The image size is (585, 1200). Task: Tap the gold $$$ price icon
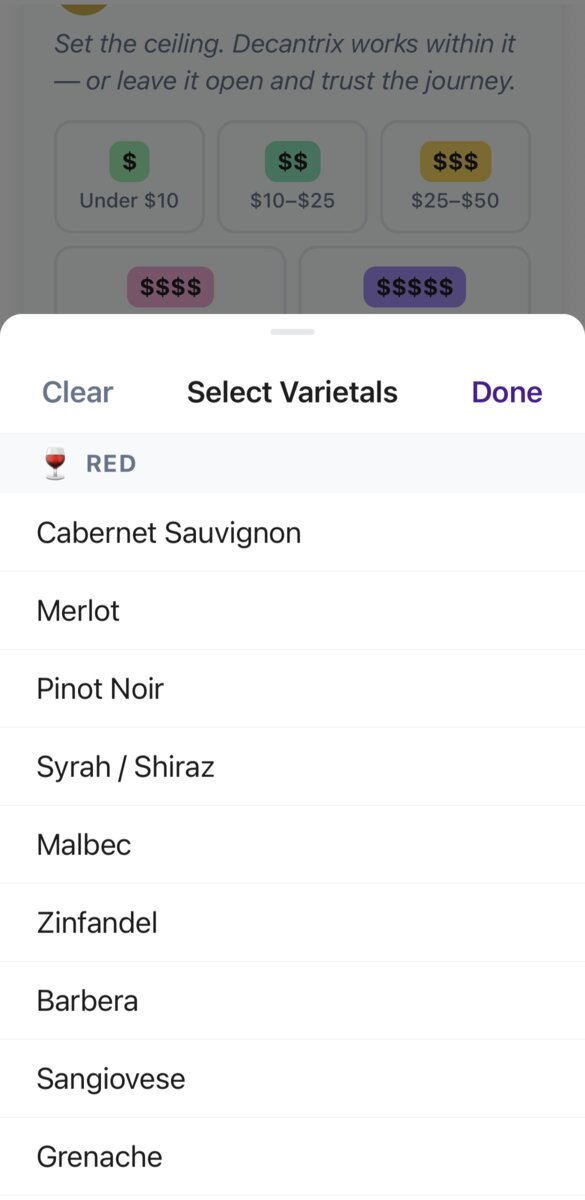(x=454, y=160)
